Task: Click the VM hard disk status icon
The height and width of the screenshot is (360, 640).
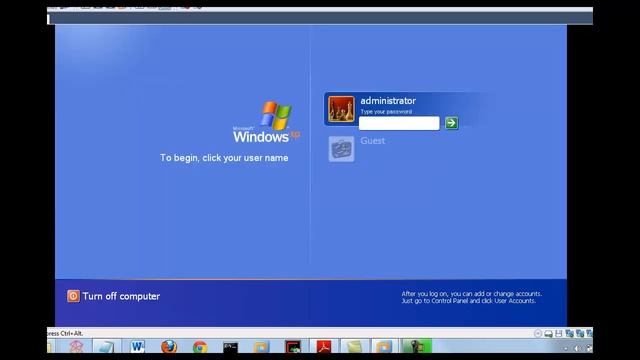Action: (x=549, y=334)
